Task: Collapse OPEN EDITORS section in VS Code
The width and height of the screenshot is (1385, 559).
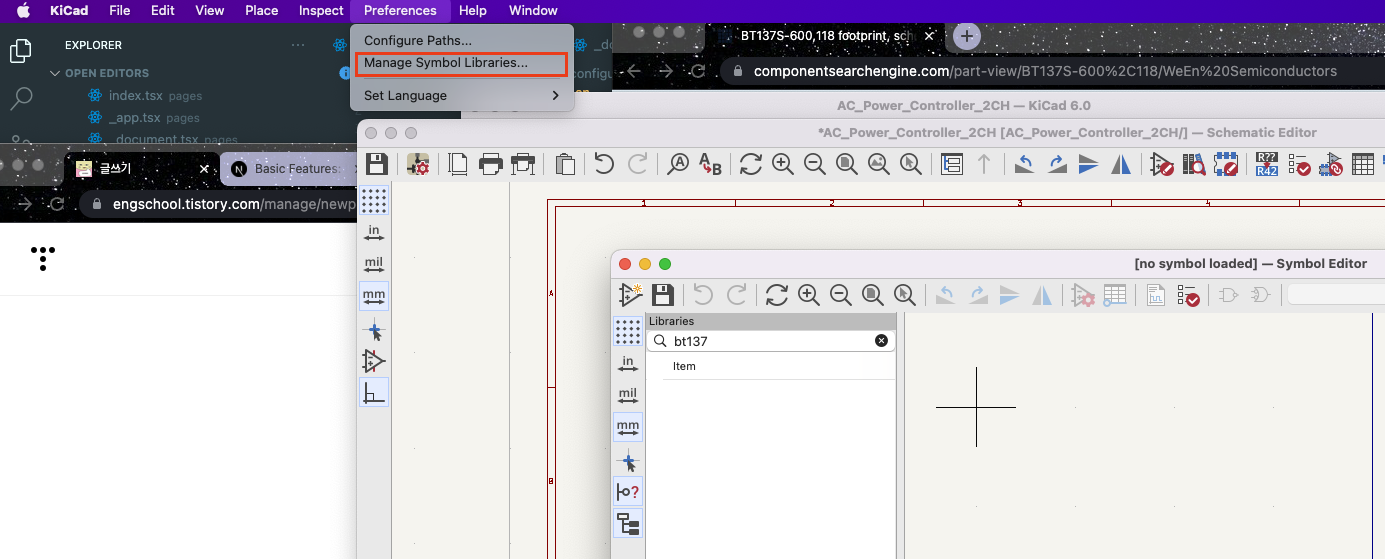Action: [x=56, y=73]
